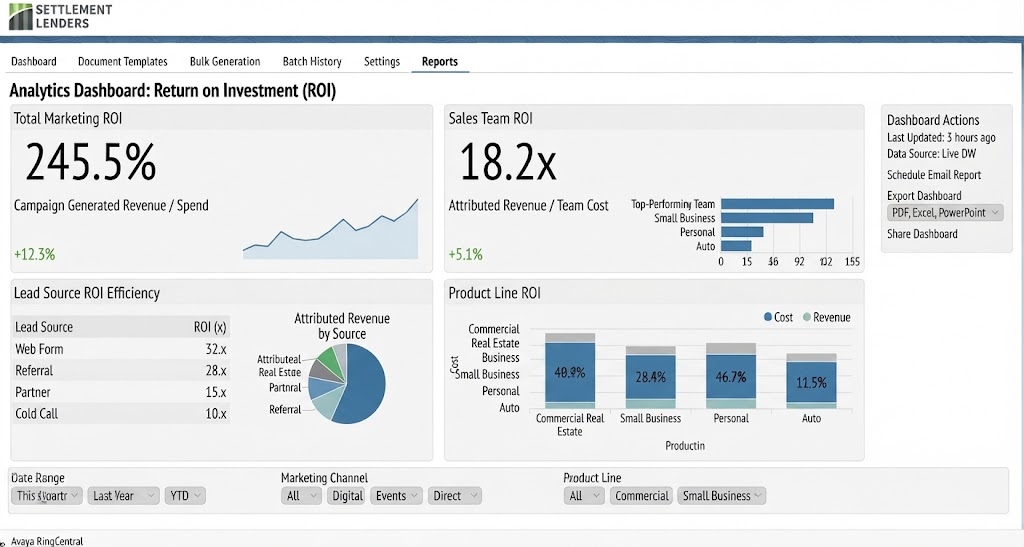Click the marketing ROI trend area chart

click(330, 230)
